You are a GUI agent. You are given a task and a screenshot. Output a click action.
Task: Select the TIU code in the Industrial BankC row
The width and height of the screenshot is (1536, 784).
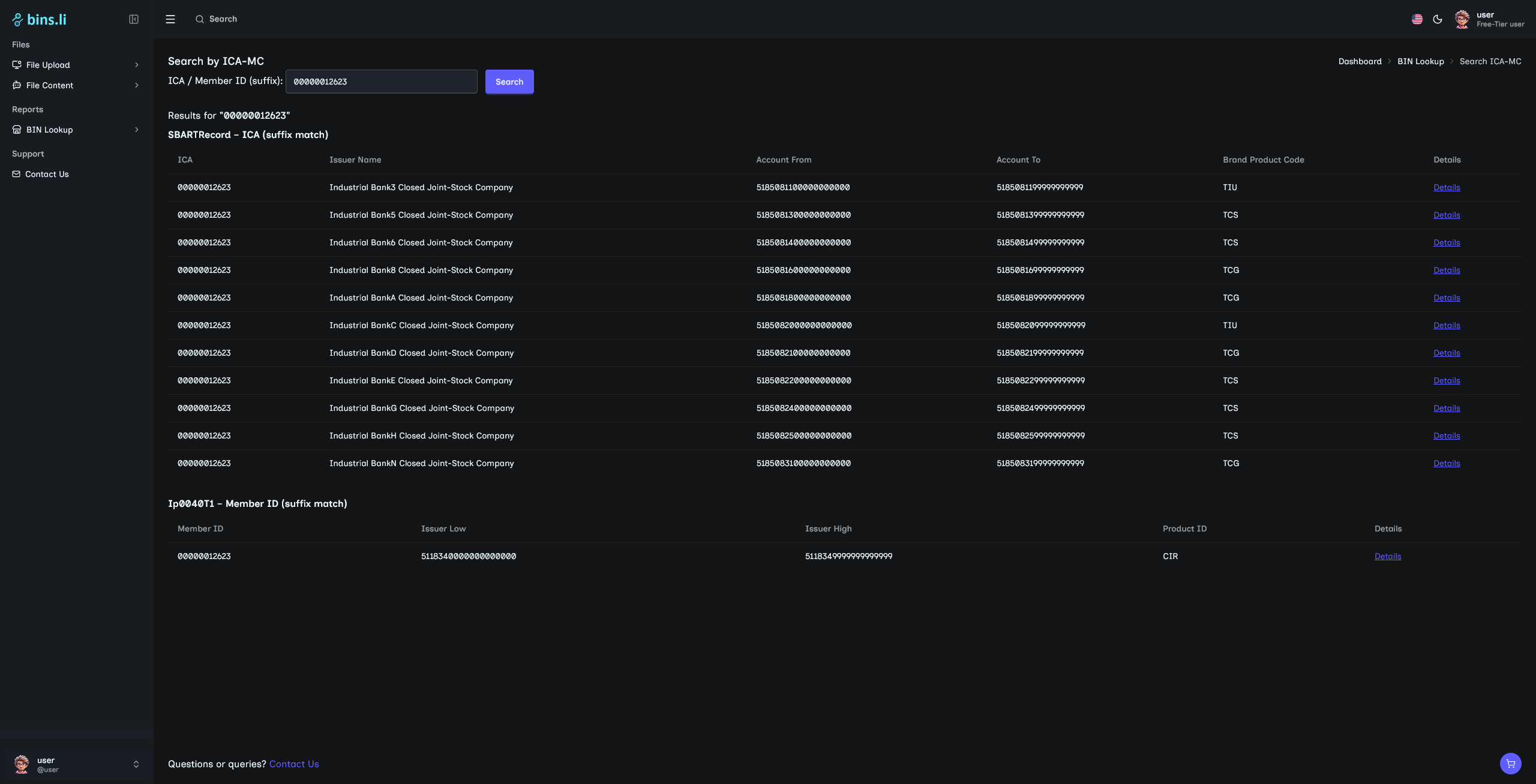1230,325
